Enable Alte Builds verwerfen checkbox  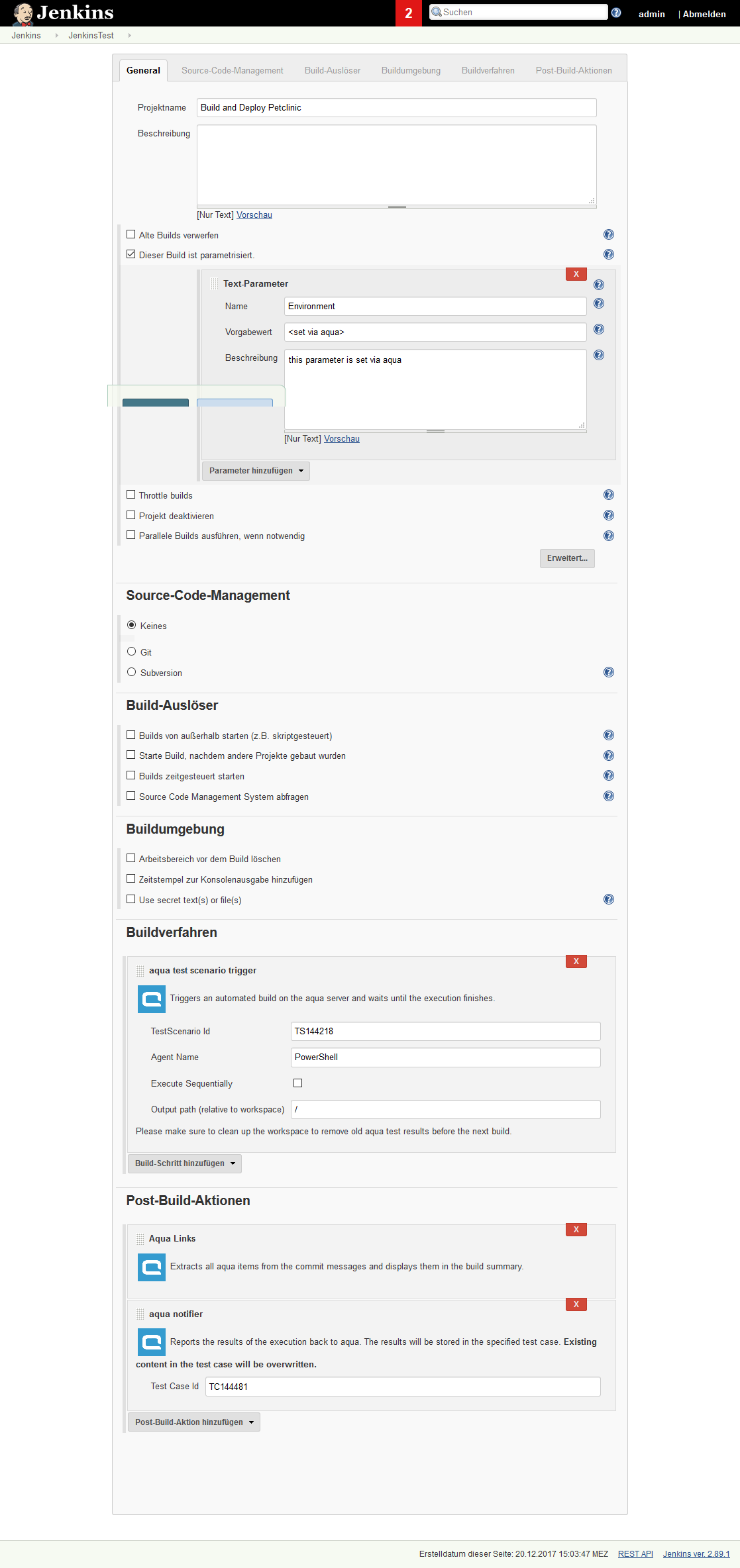coord(131,234)
